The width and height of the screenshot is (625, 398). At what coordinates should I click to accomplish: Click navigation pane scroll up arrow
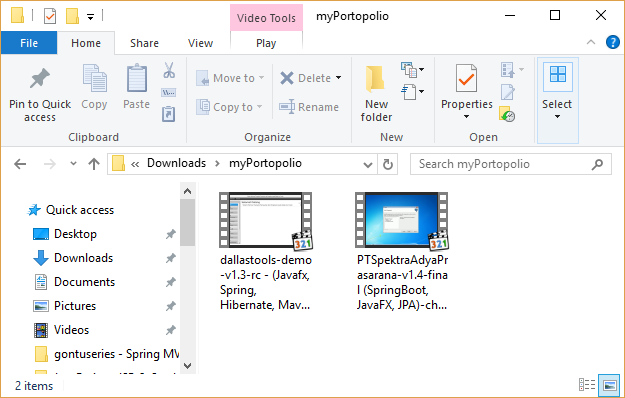[187, 191]
